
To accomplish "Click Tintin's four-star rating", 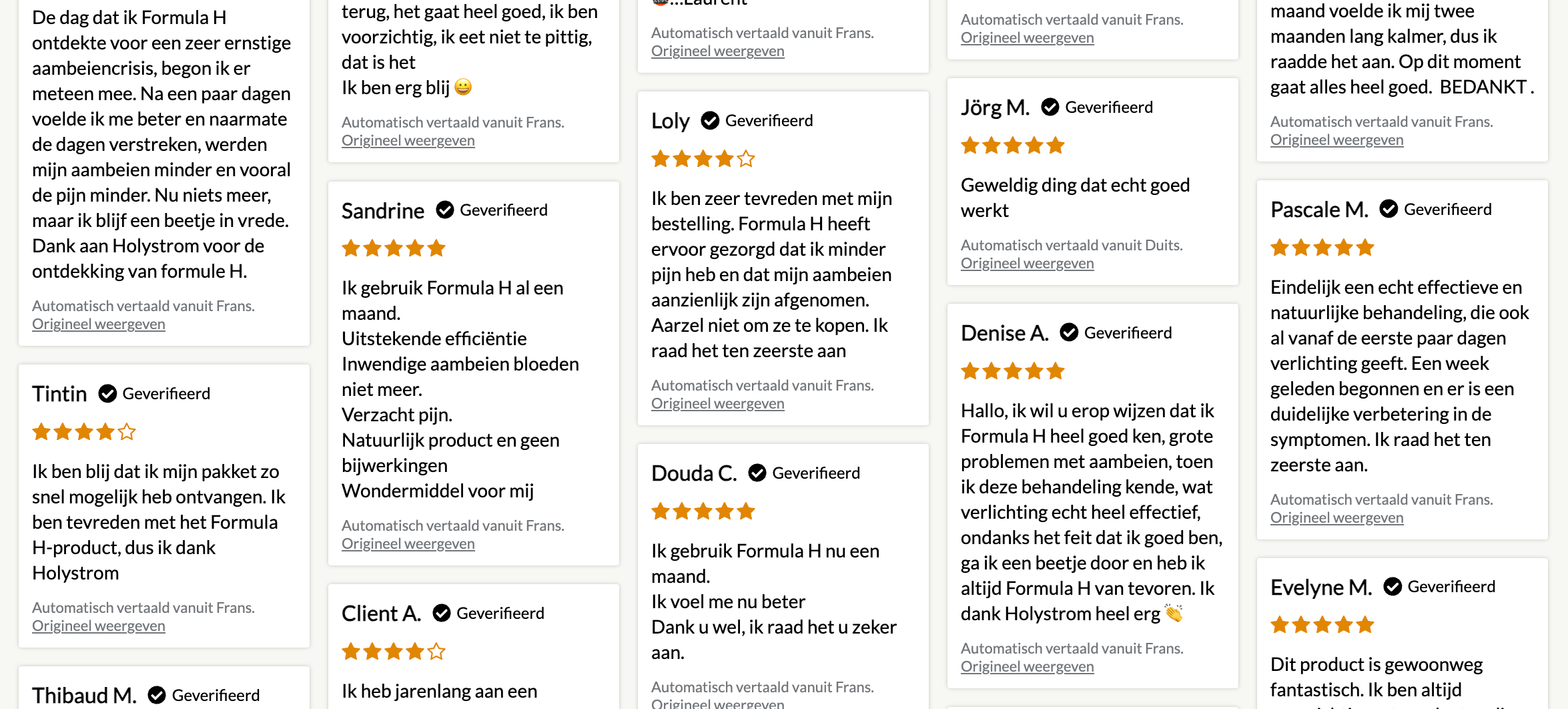I will pos(84,433).
